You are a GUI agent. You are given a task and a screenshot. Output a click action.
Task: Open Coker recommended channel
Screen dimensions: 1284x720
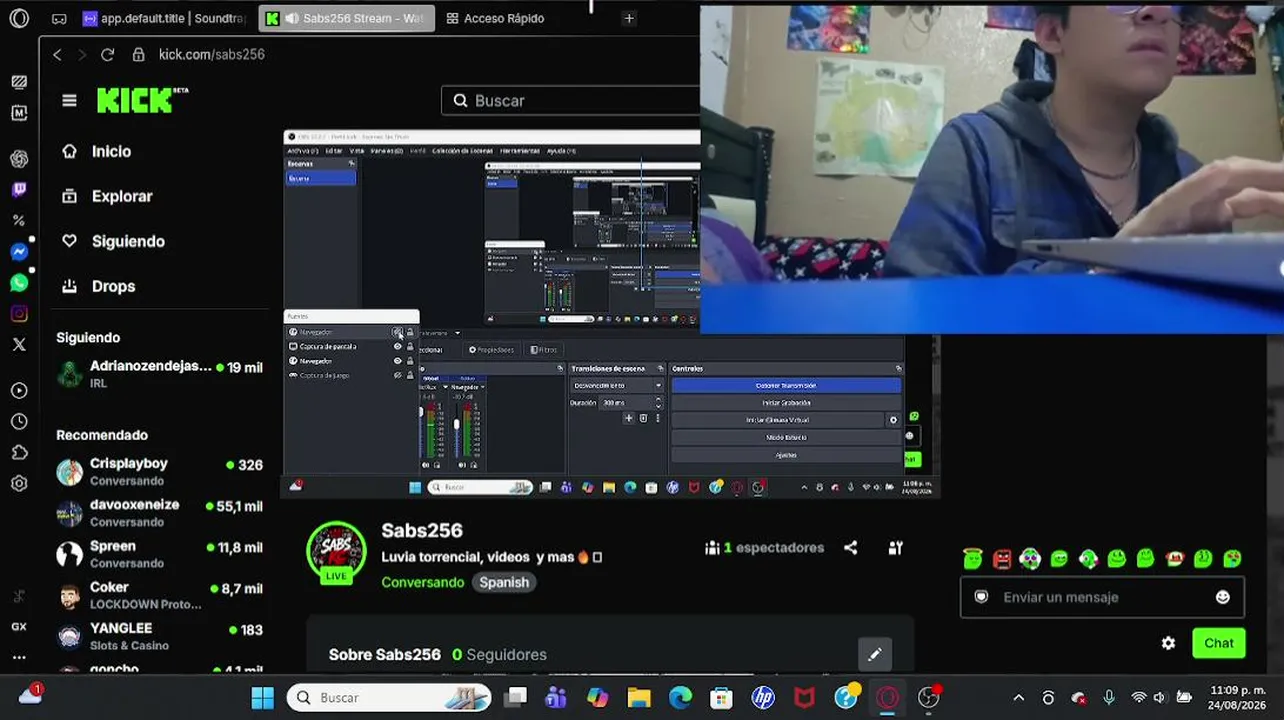[160, 595]
